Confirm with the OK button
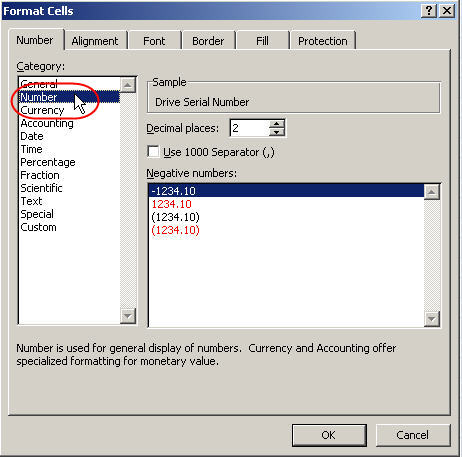Image resolution: width=462 pixels, height=457 pixels. click(329, 435)
